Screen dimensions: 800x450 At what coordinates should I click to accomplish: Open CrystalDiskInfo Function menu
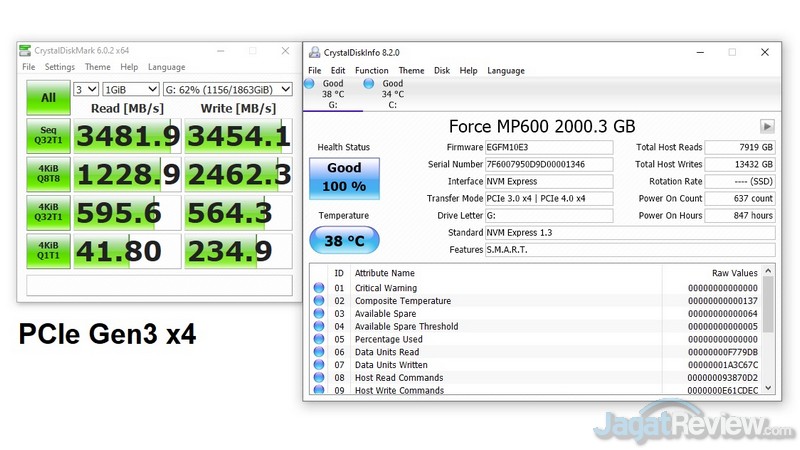pos(371,70)
